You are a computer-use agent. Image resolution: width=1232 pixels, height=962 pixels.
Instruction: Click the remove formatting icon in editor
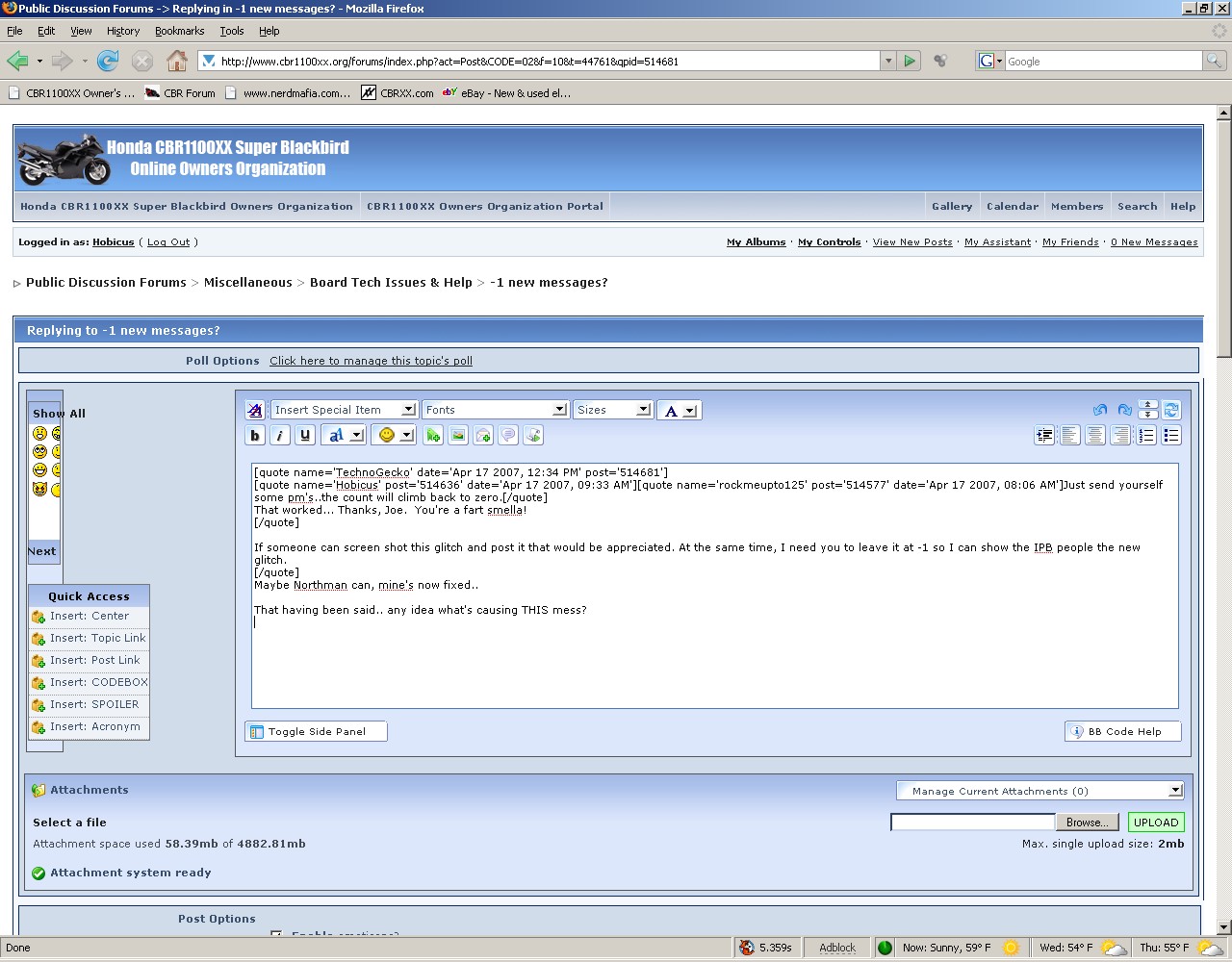255,410
